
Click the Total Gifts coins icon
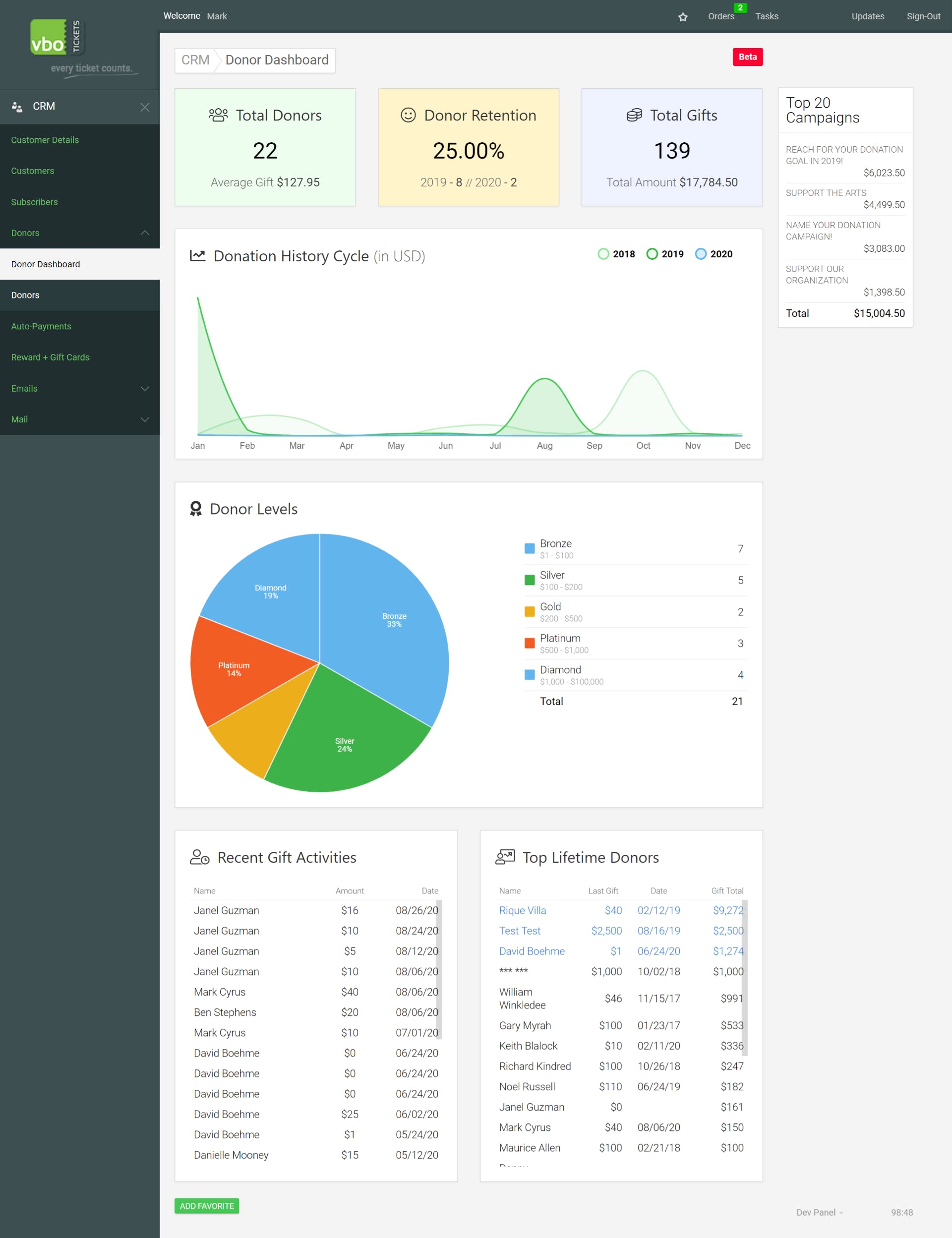(x=634, y=115)
